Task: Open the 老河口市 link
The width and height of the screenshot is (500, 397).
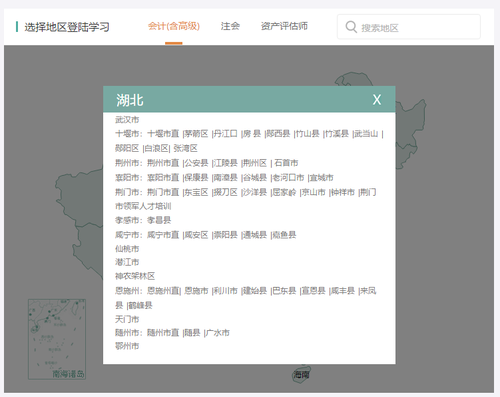Action: (288, 178)
